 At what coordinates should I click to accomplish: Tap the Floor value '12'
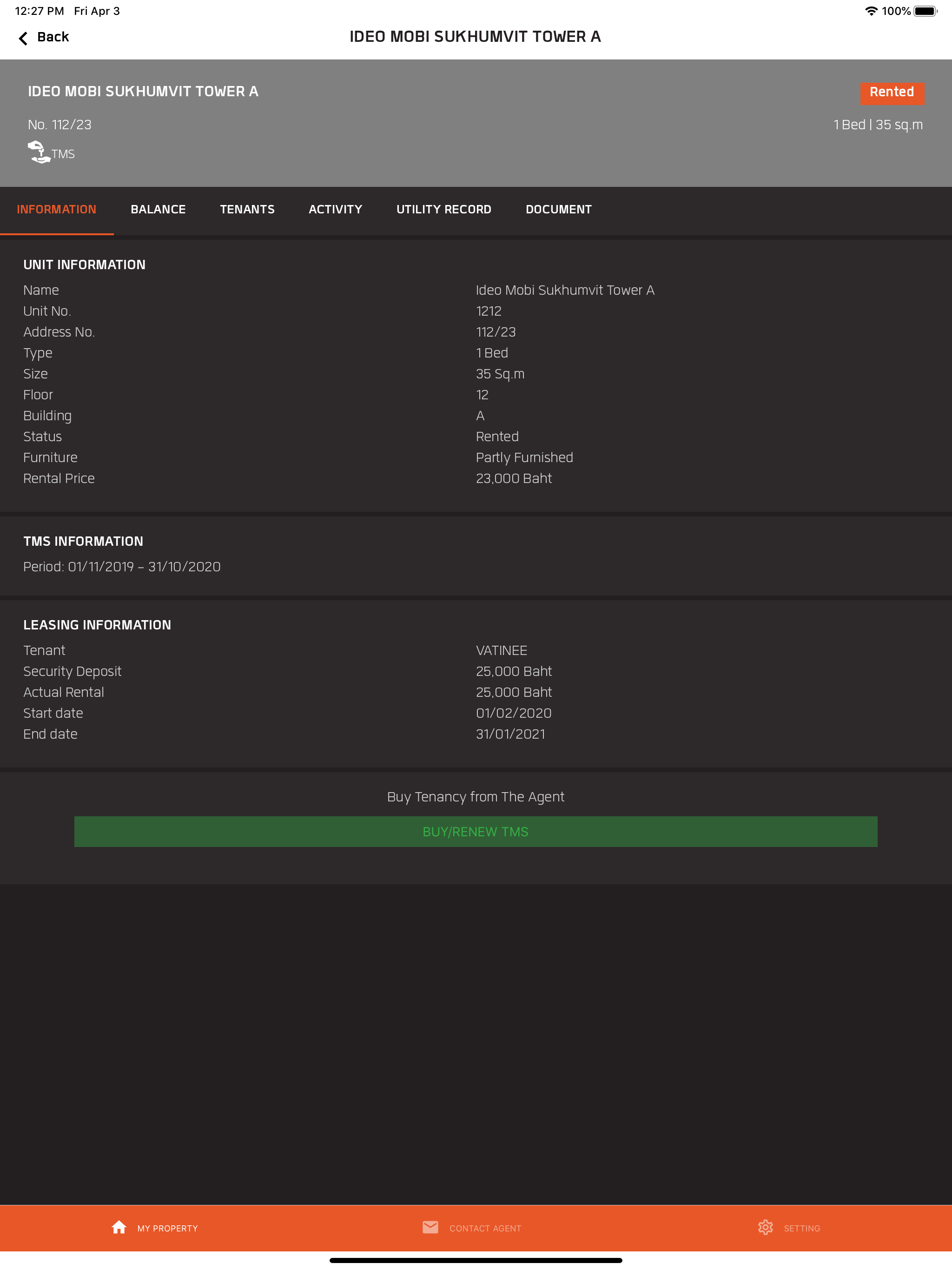483,395
